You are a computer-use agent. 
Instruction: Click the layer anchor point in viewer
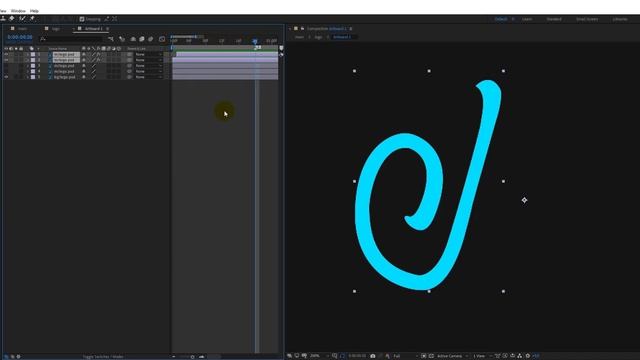(524, 200)
